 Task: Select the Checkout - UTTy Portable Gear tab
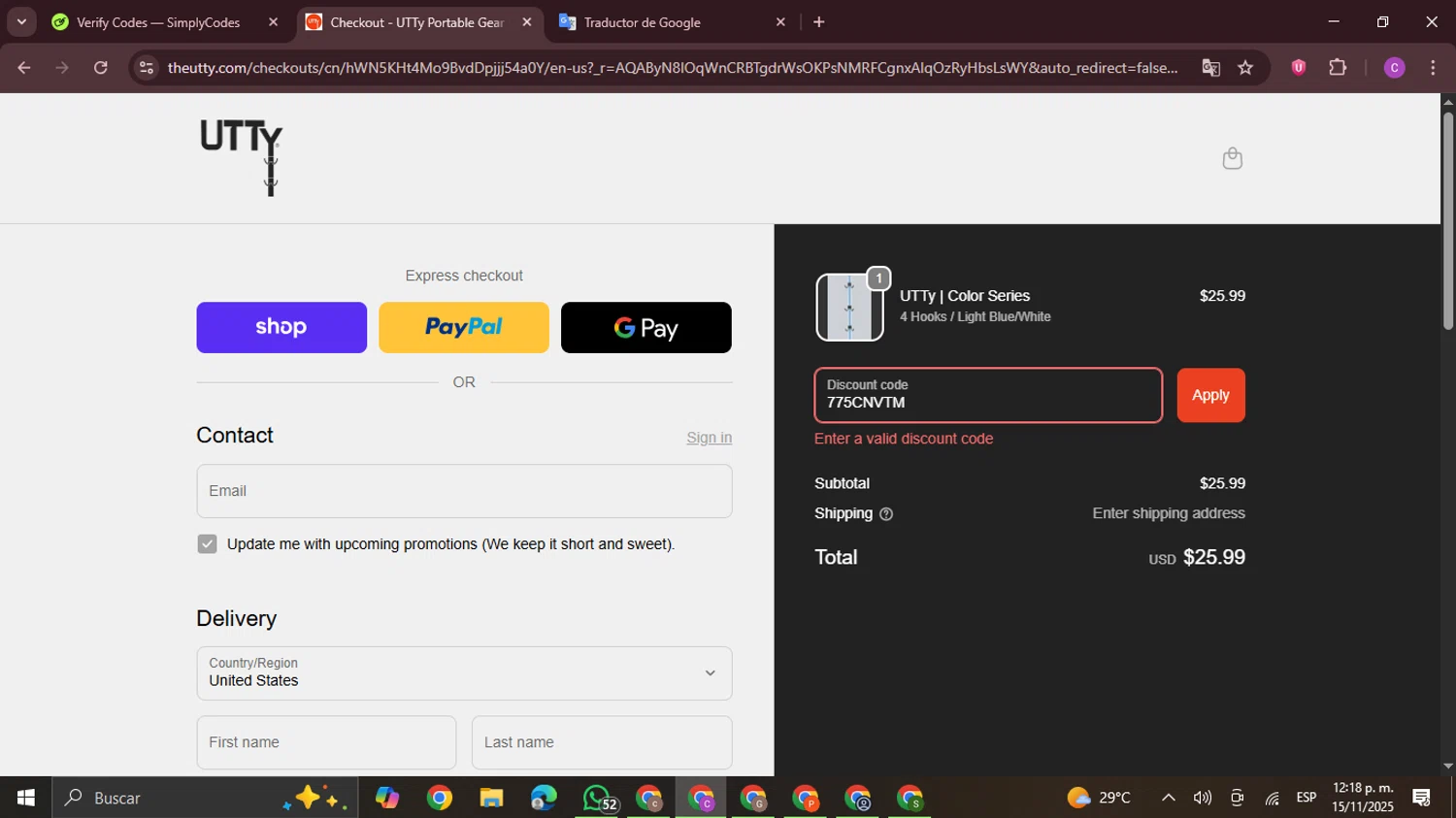(416, 22)
